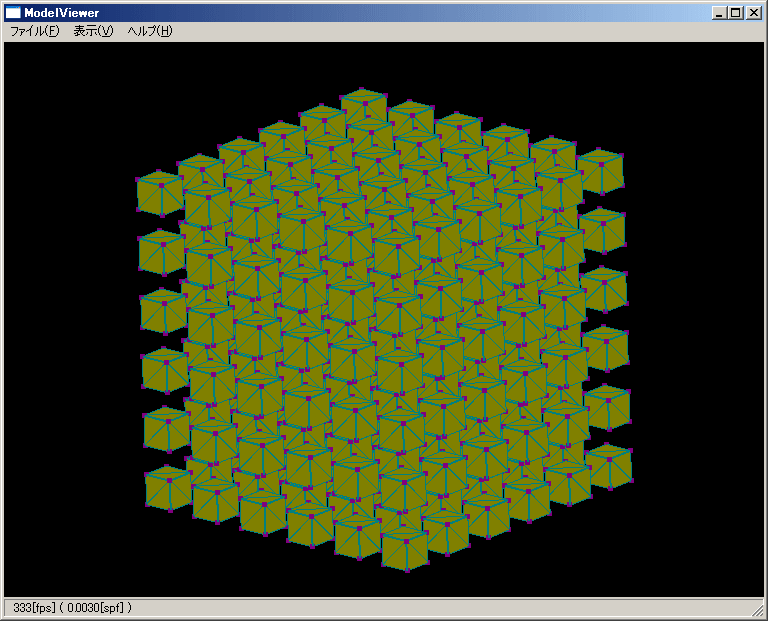The image size is (768, 621).
Task: Click the window resize grip
Action: (758, 609)
